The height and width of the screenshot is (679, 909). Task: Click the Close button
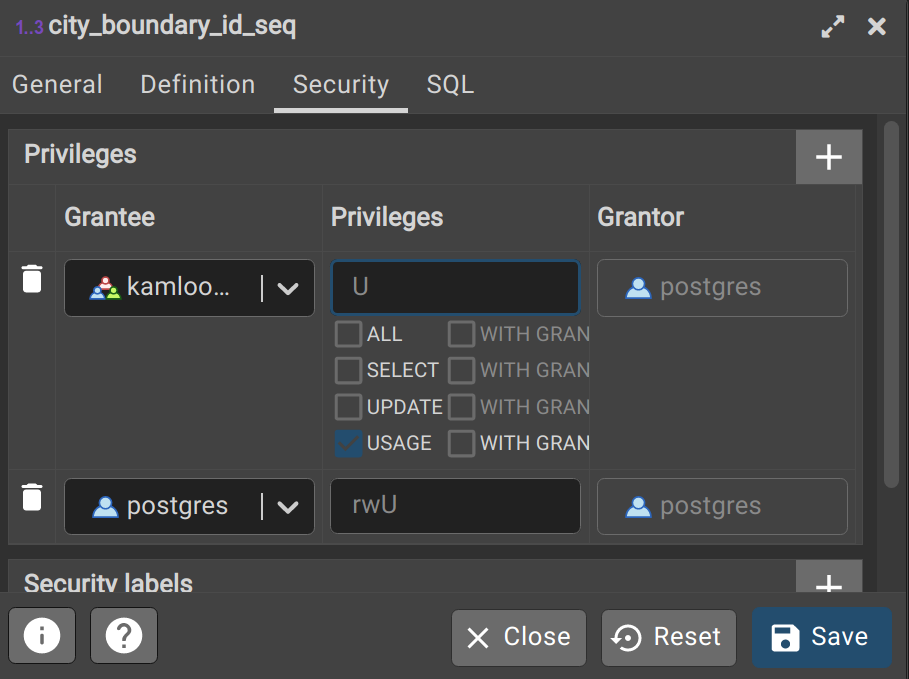[519, 638]
